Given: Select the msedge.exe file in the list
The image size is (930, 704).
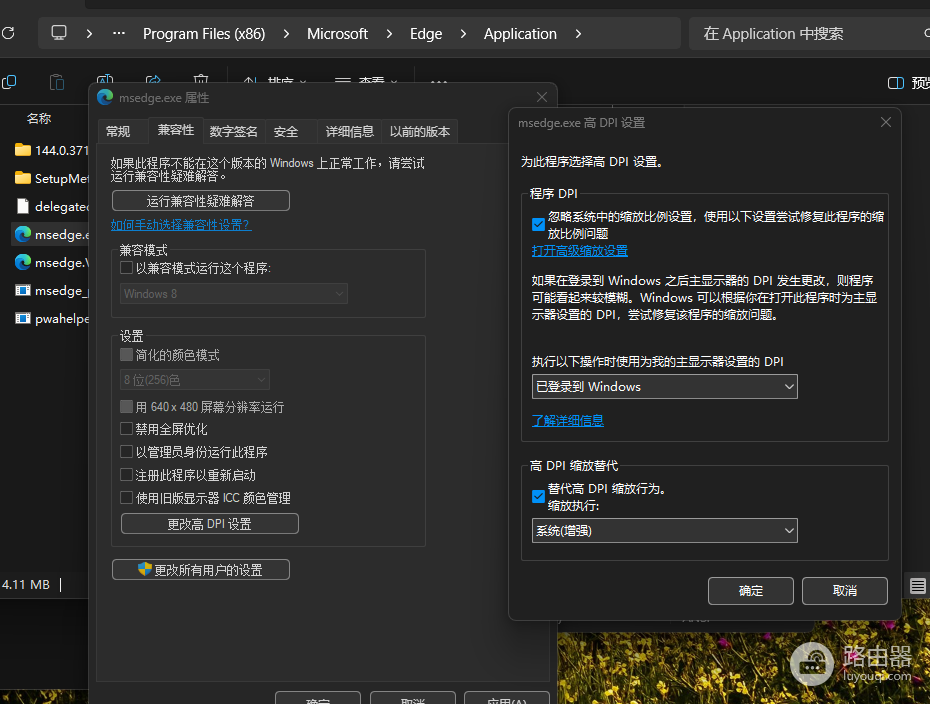Looking at the screenshot, I should (52, 234).
